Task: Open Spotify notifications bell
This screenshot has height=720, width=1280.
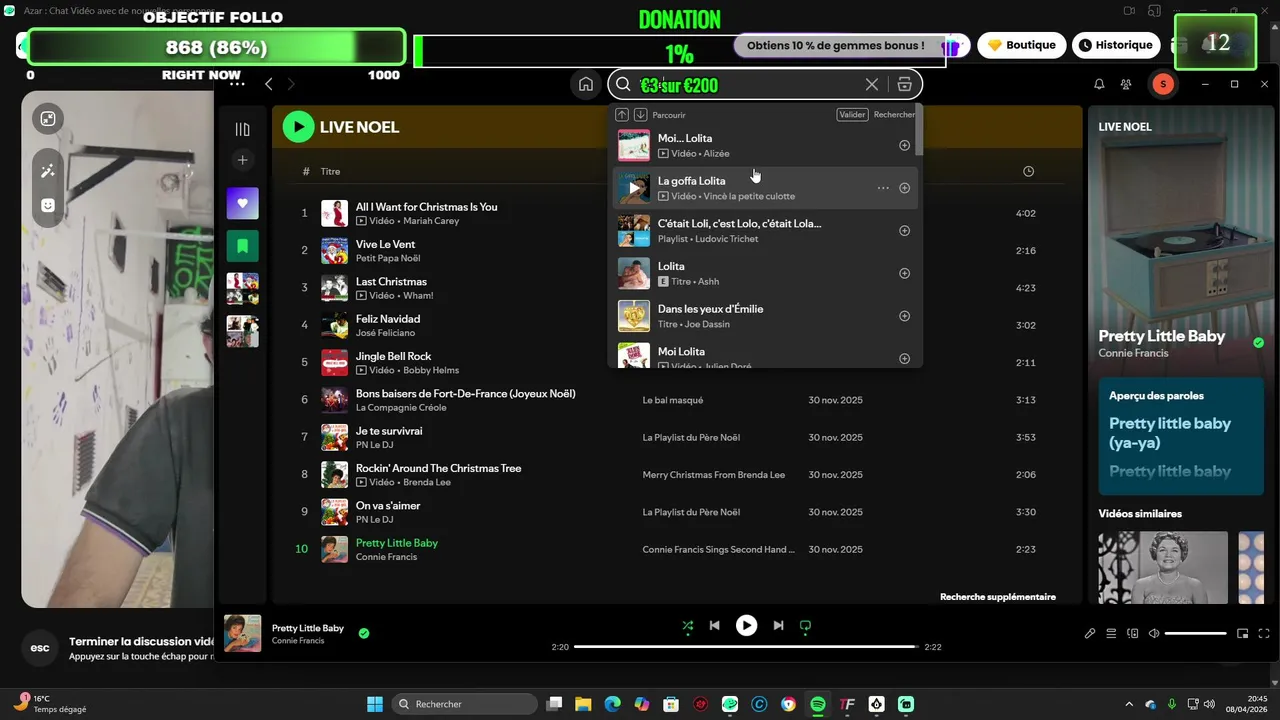Action: [1099, 85]
